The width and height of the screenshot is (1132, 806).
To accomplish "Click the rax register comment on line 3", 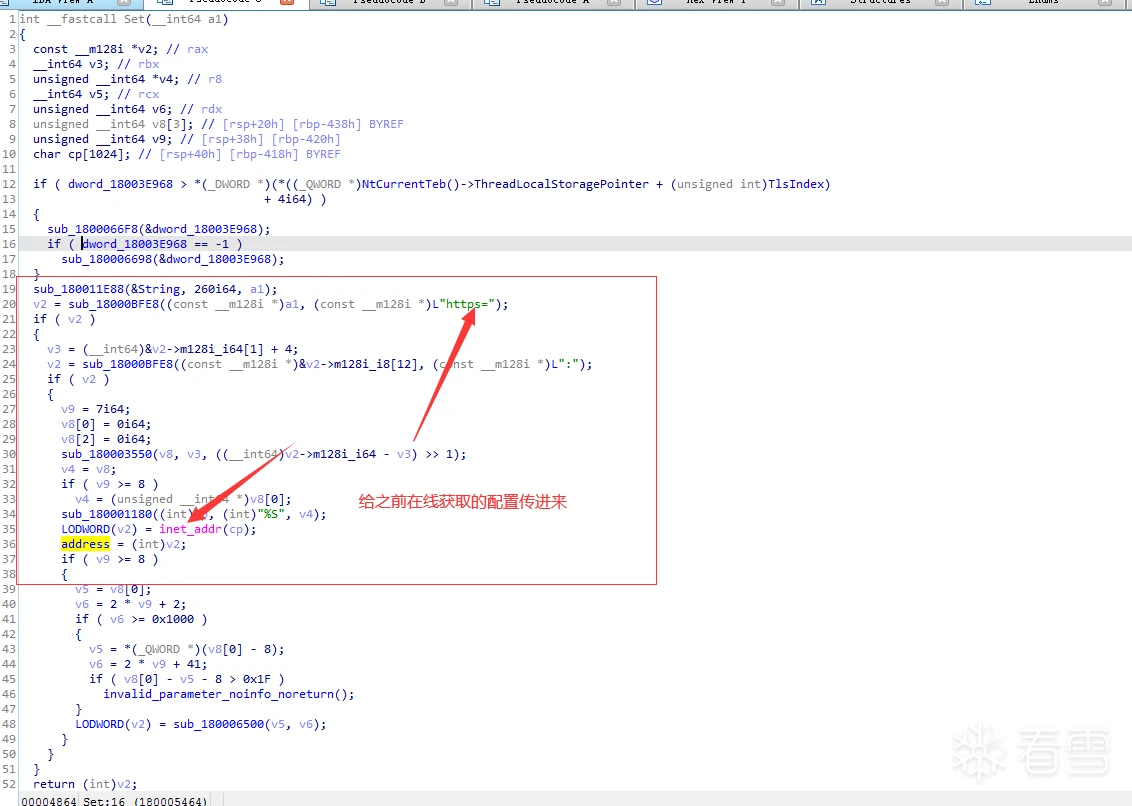I will click(198, 49).
